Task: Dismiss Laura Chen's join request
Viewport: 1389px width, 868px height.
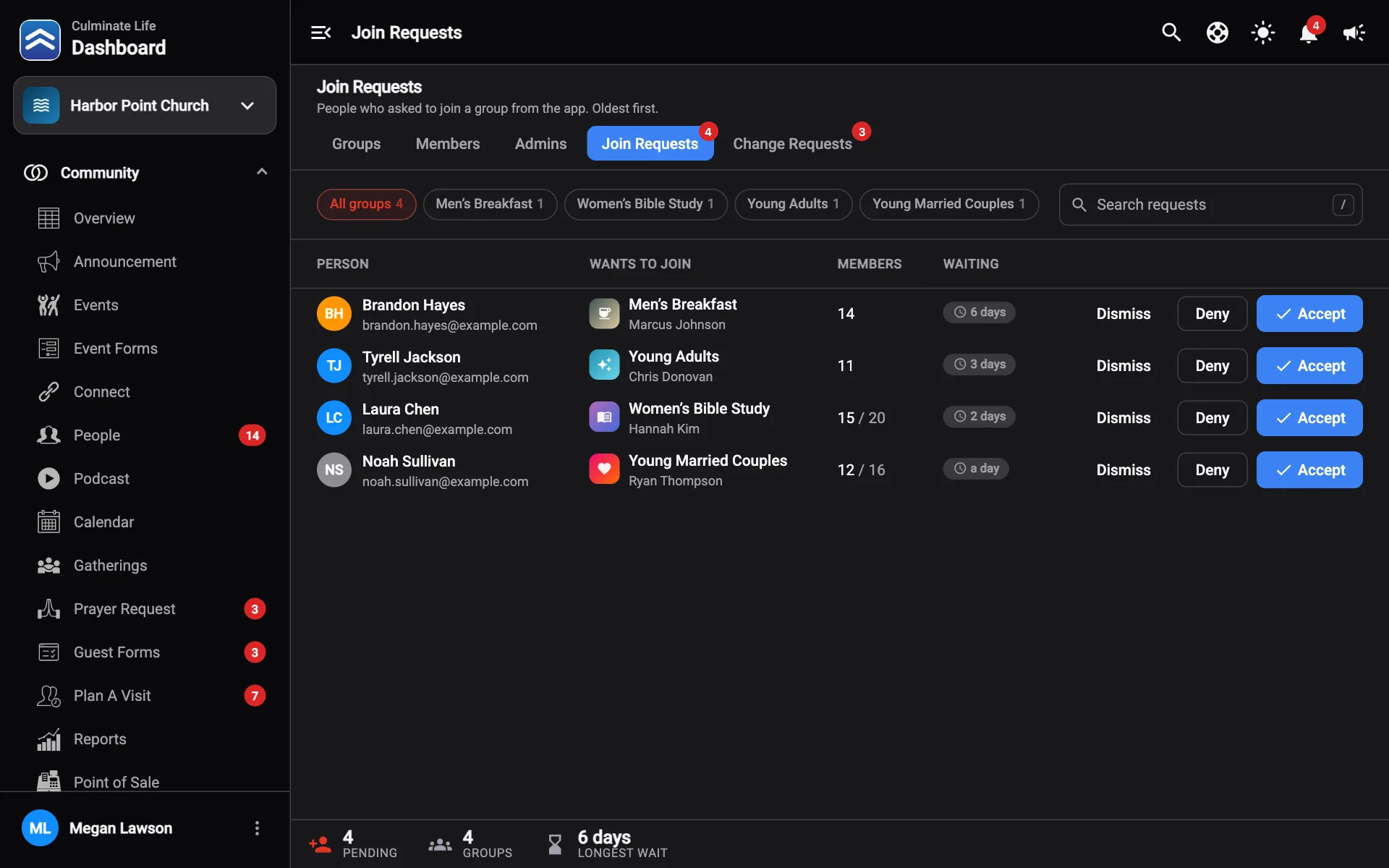Action: (x=1123, y=418)
